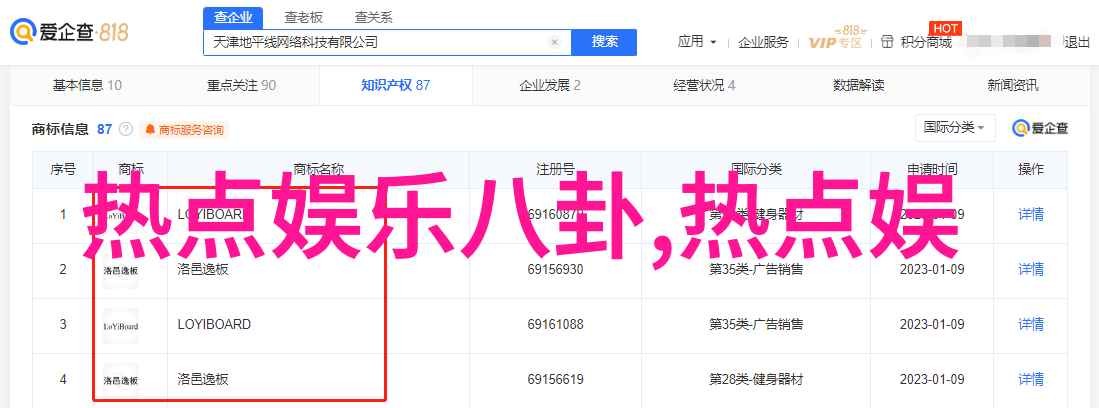1099x408 pixels.
Task: Open the 应用 dropdown menu
Action: click(x=697, y=41)
